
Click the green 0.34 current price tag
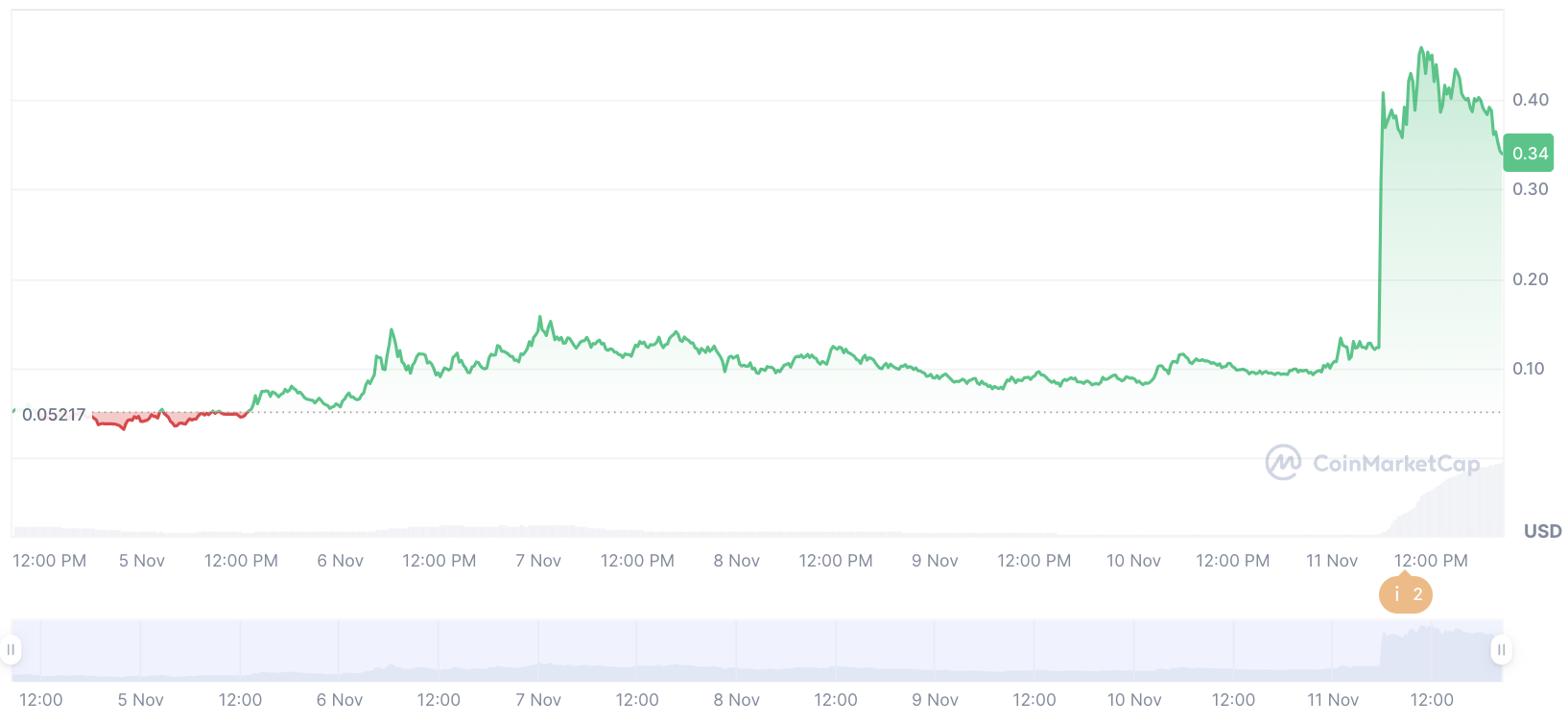pos(1529,154)
